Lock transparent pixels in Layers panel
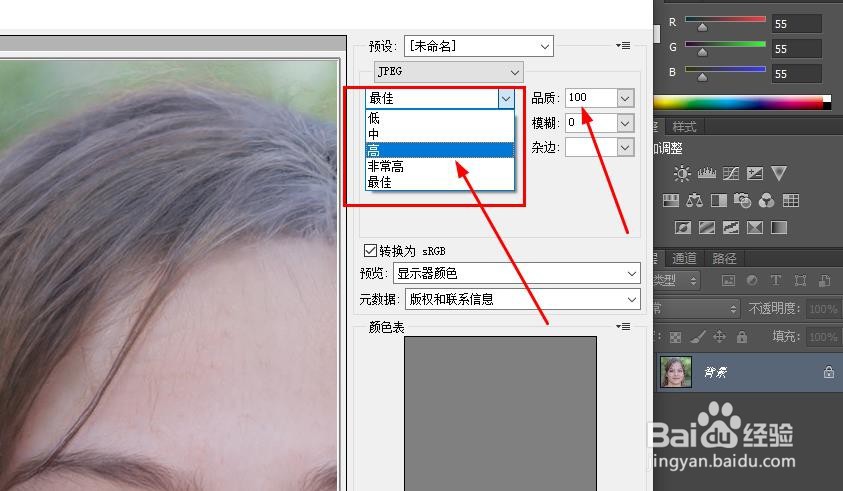Viewport: 843px width, 491px height. point(675,337)
